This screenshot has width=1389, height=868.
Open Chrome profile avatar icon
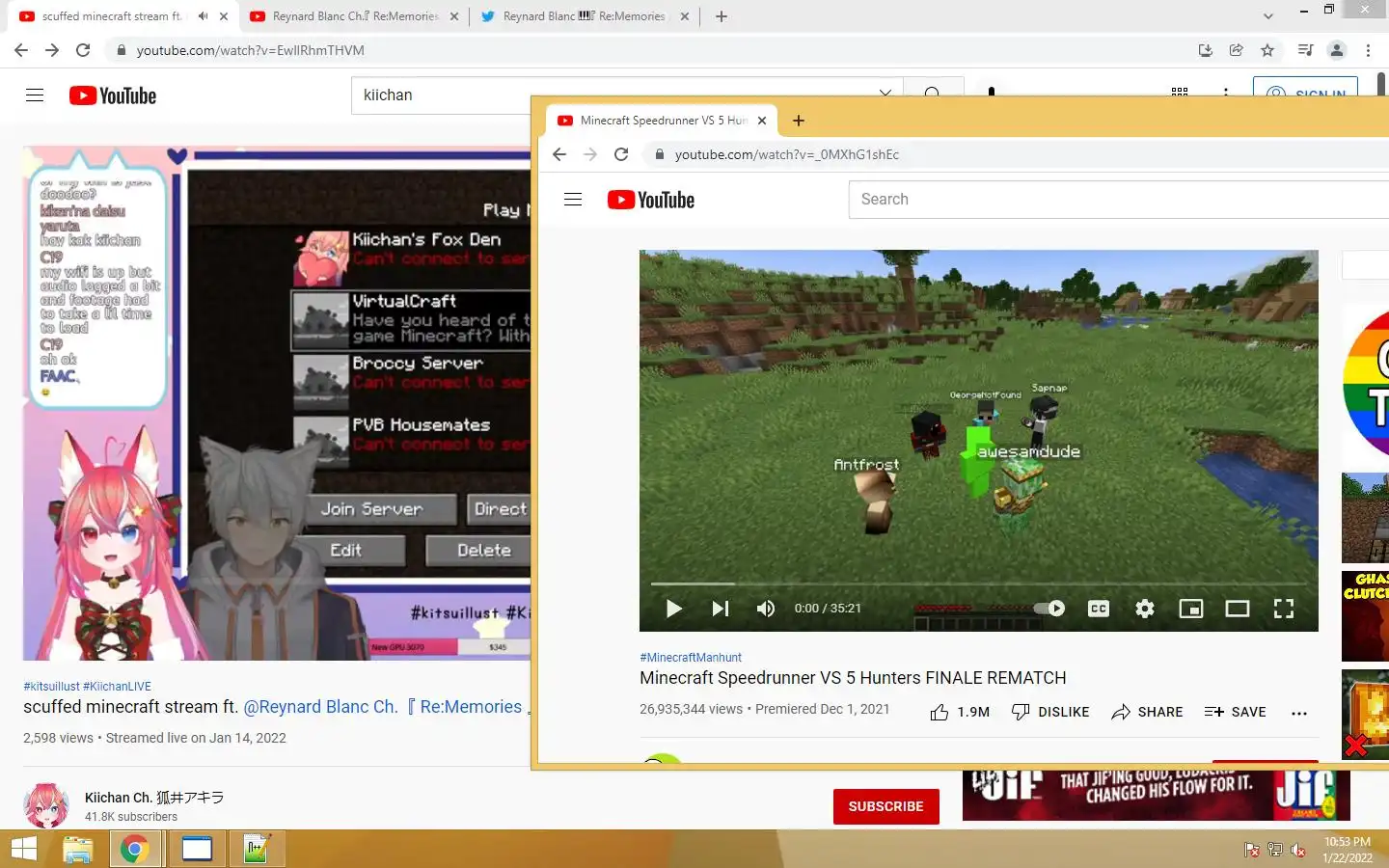pos(1337,50)
